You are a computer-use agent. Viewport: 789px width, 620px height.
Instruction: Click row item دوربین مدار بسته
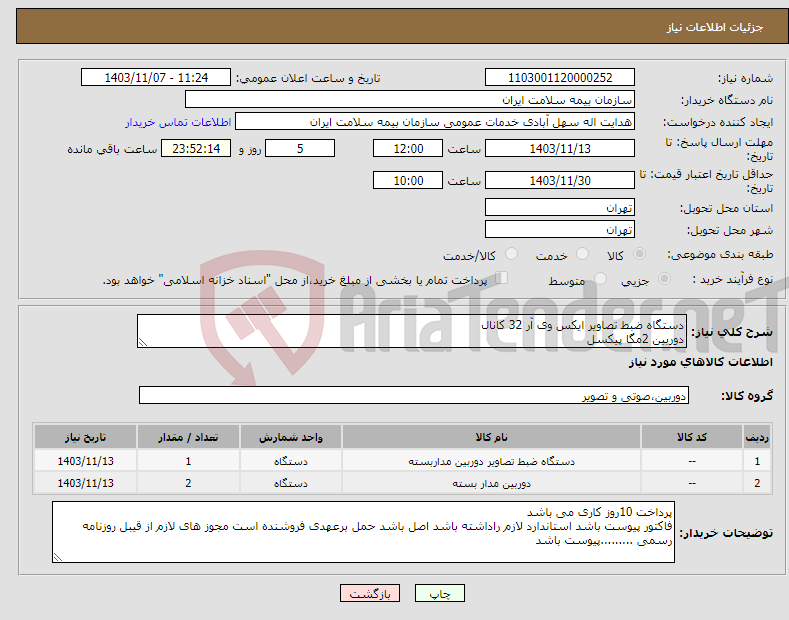(x=491, y=483)
